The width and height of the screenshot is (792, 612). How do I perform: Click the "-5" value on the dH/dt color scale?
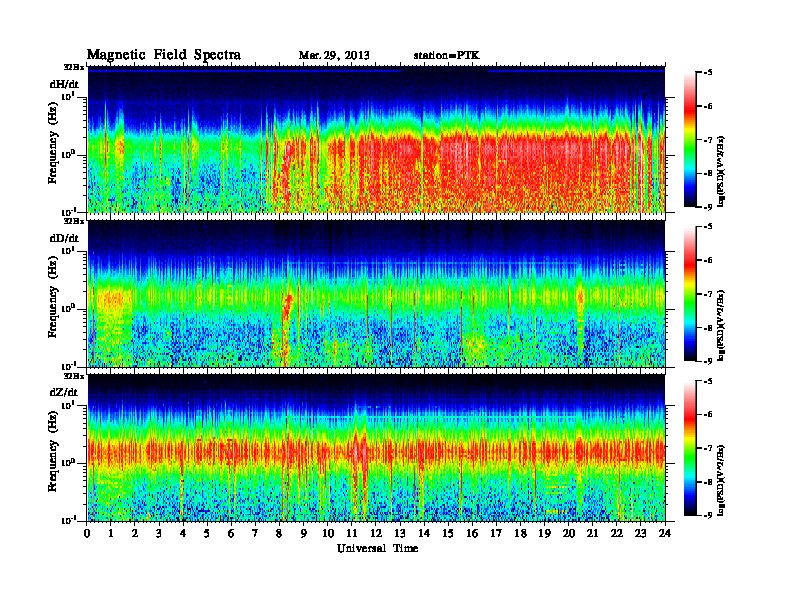(x=708, y=73)
